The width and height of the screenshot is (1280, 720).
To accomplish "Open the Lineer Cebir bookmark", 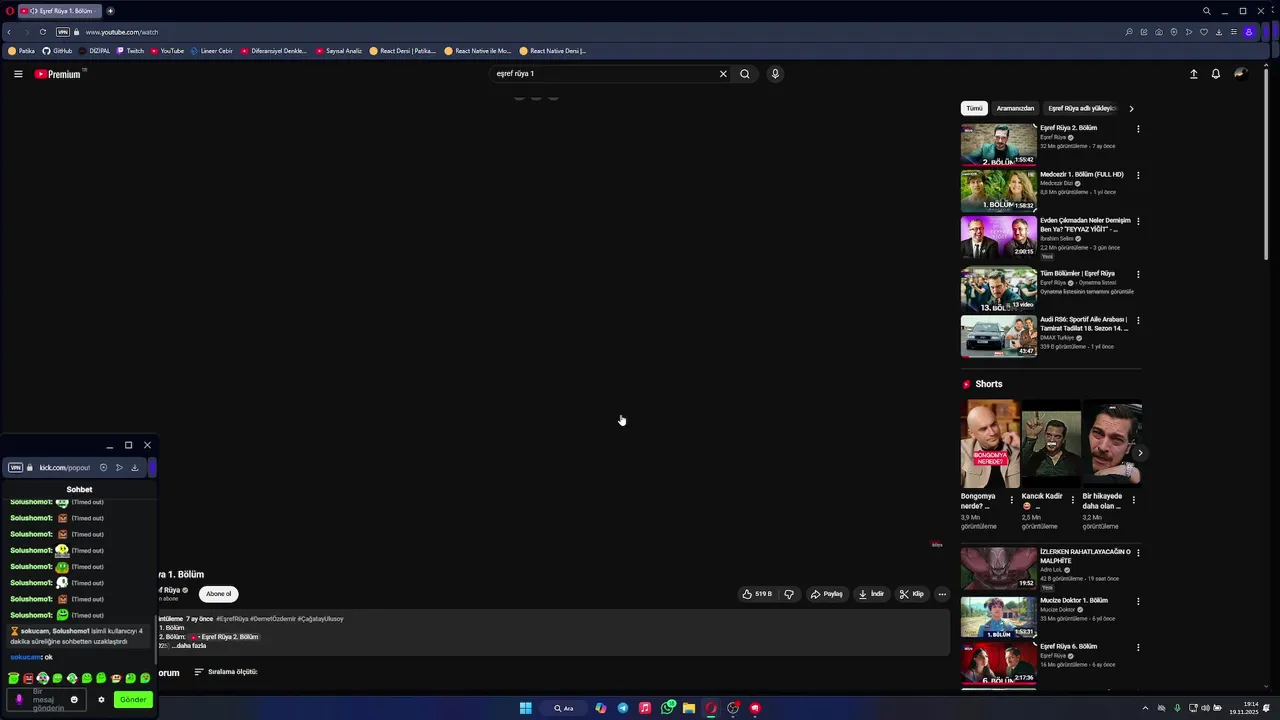I will point(211,51).
